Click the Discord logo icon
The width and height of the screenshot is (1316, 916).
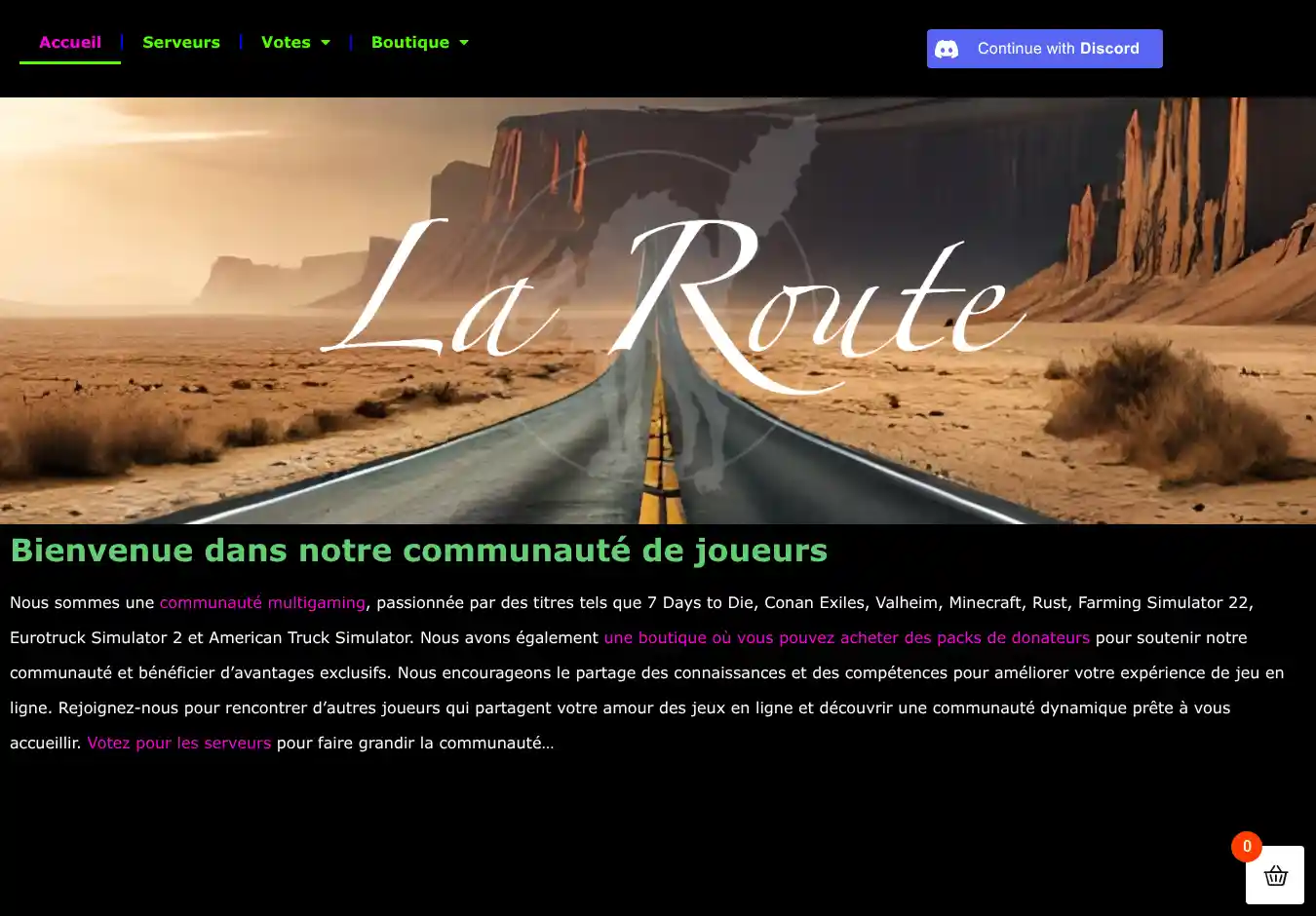[x=947, y=49]
